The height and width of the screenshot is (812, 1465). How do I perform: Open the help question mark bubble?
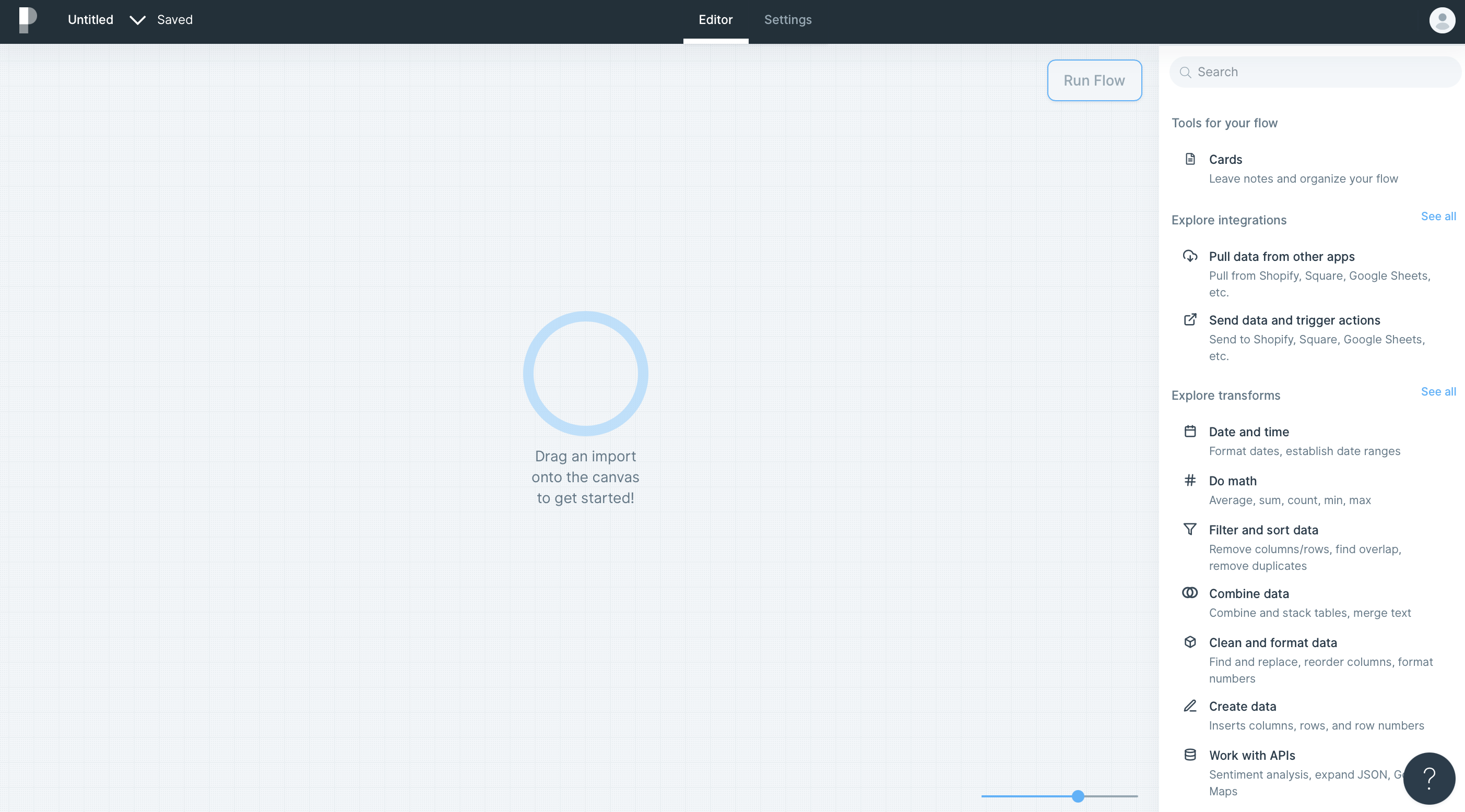[x=1428, y=779]
